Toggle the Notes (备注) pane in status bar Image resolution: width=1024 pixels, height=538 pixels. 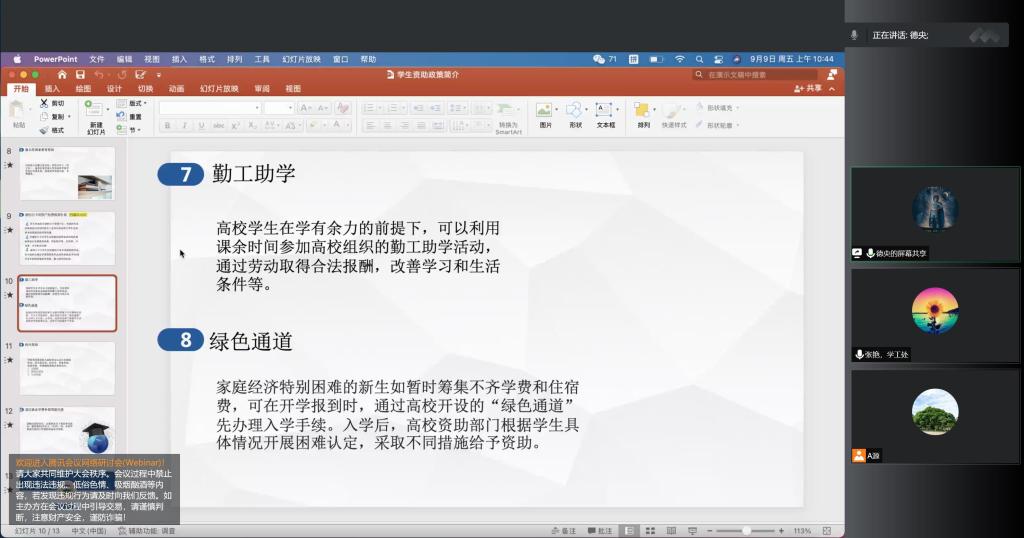565,531
